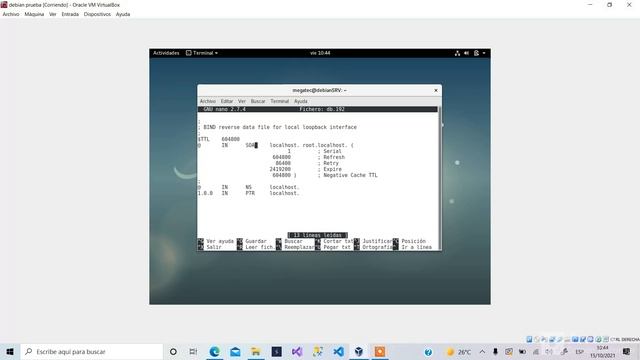Click the GNOME volume icon

[x=467, y=53]
